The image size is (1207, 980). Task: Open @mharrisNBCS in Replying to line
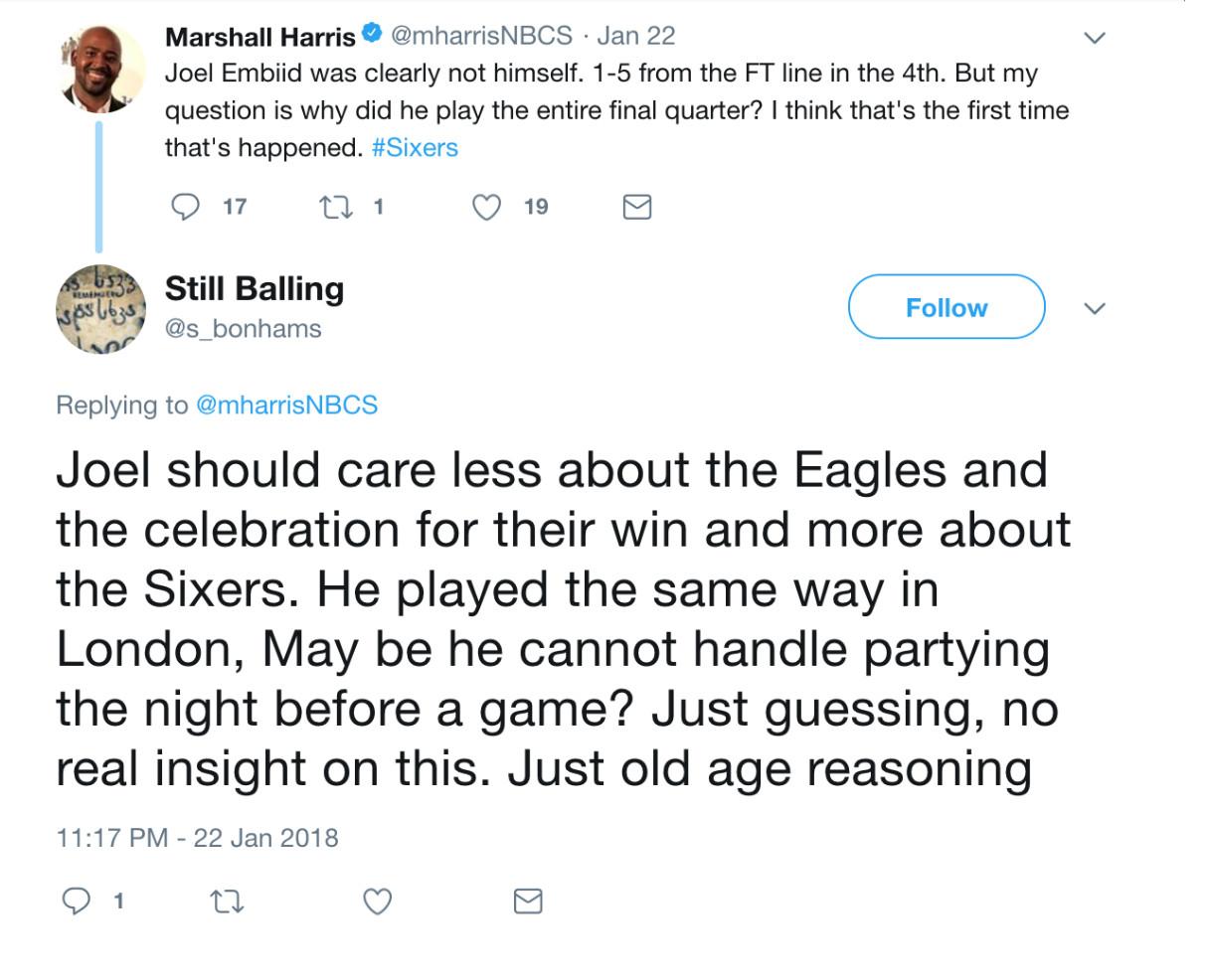click(x=287, y=405)
